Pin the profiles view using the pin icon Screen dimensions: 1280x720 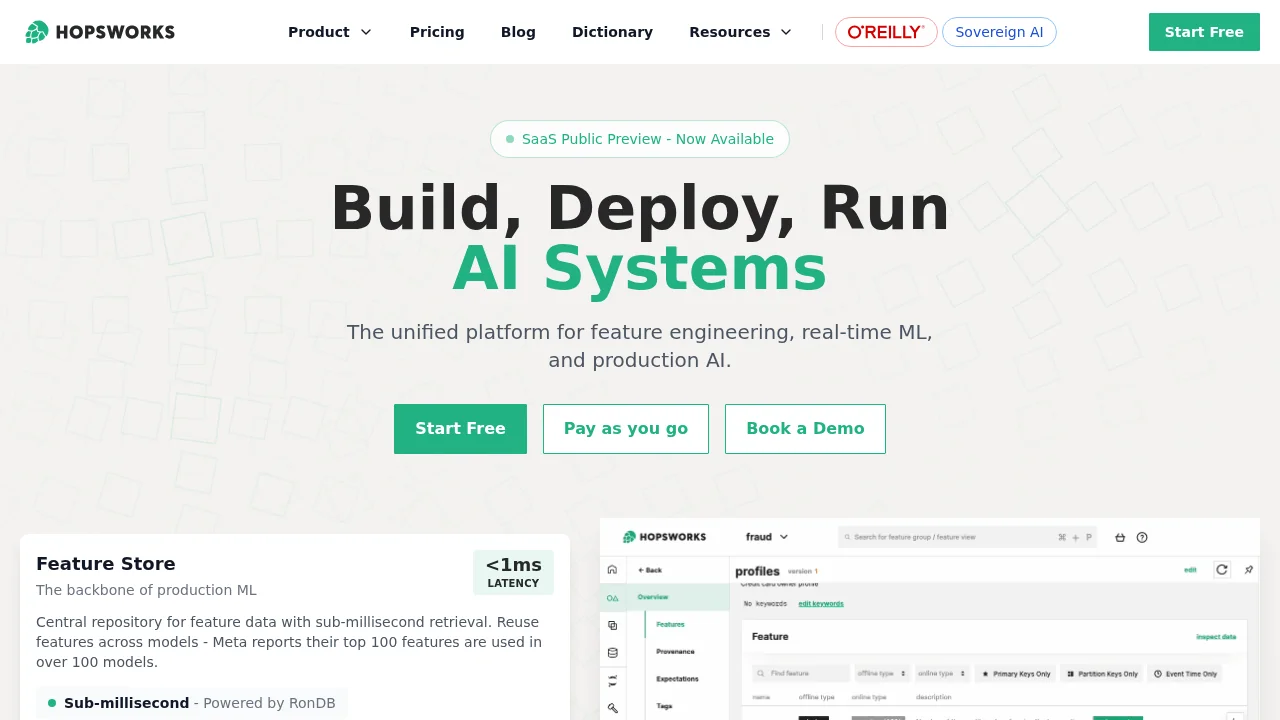pyautogui.click(x=1249, y=569)
